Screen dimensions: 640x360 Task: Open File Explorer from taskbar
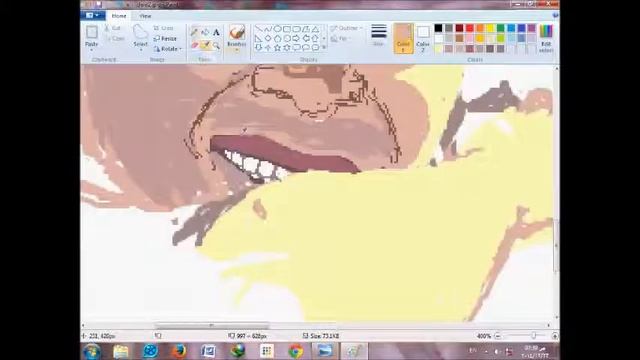point(121,351)
